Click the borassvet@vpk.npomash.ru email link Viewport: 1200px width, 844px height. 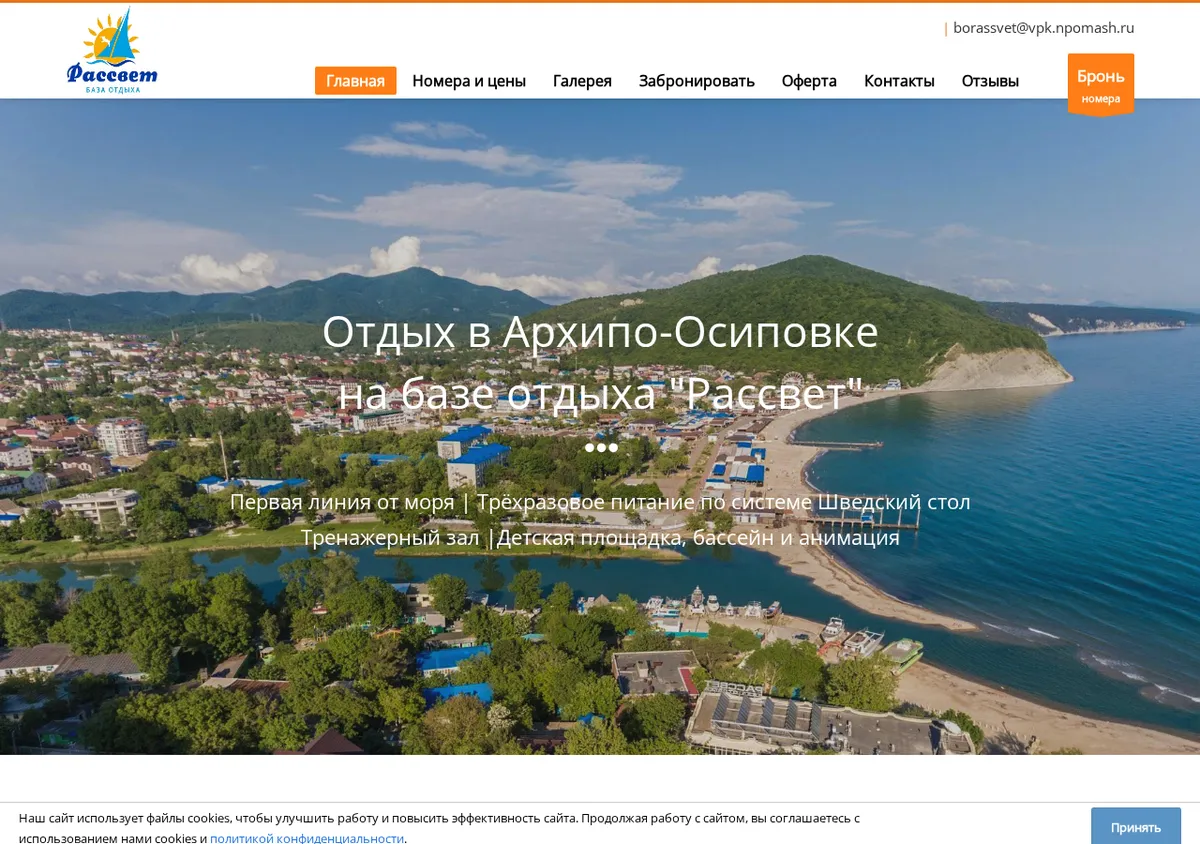(1043, 28)
